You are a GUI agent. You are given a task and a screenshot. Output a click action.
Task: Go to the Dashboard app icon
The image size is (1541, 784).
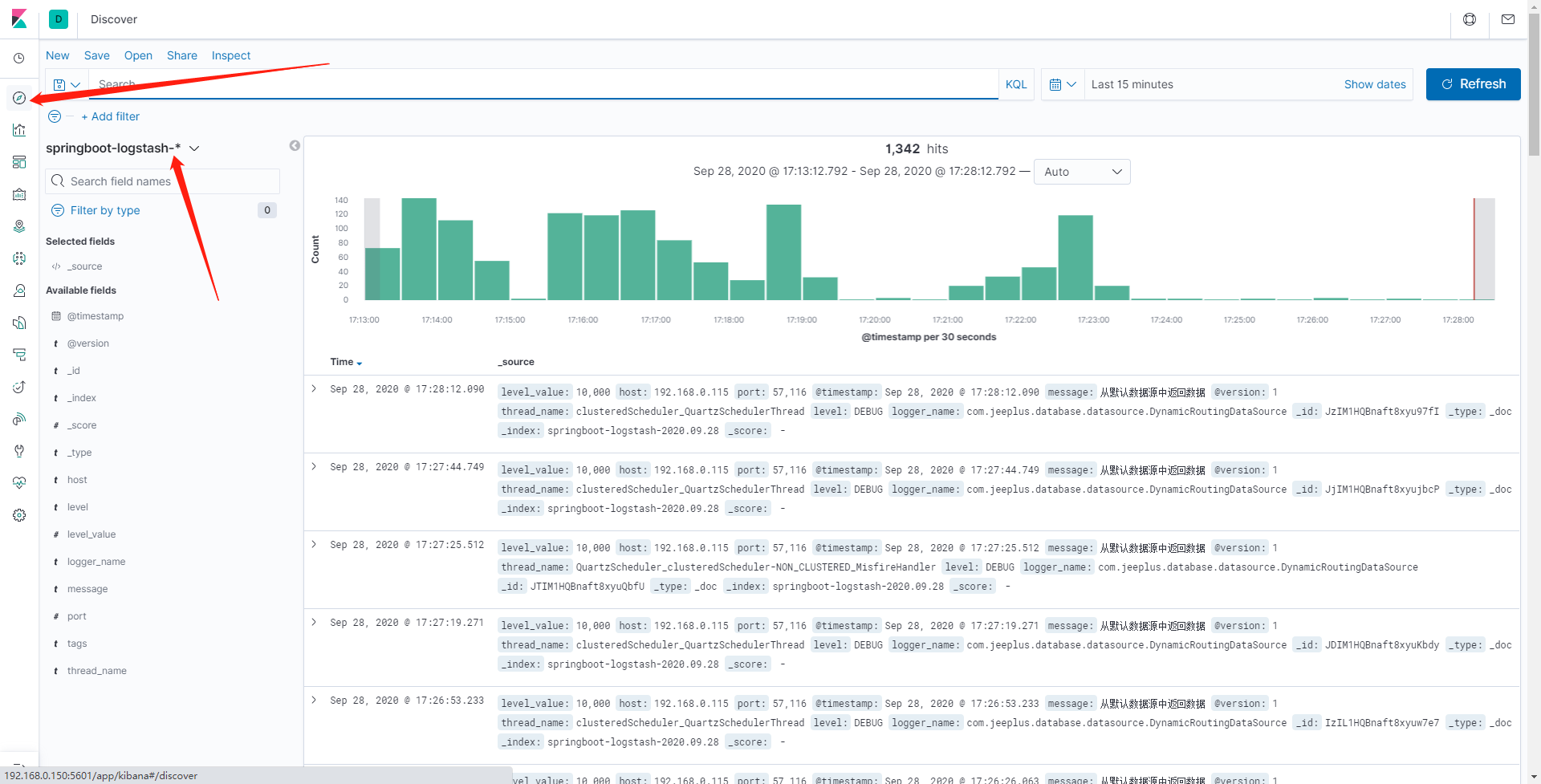(19, 162)
